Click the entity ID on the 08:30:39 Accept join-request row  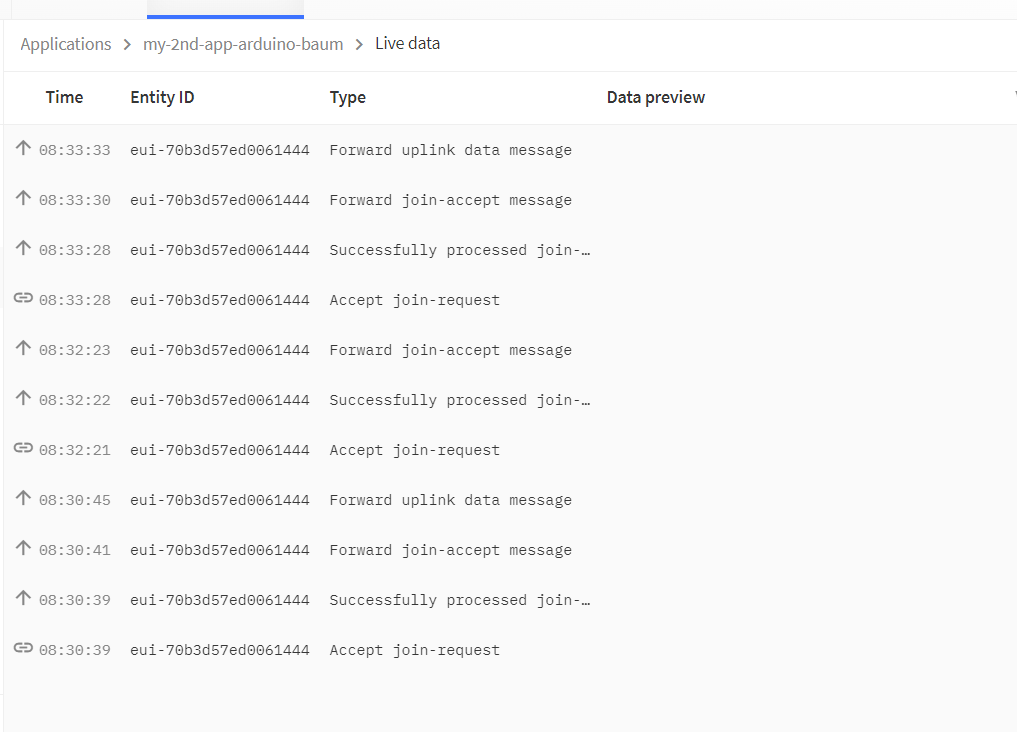coord(220,650)
